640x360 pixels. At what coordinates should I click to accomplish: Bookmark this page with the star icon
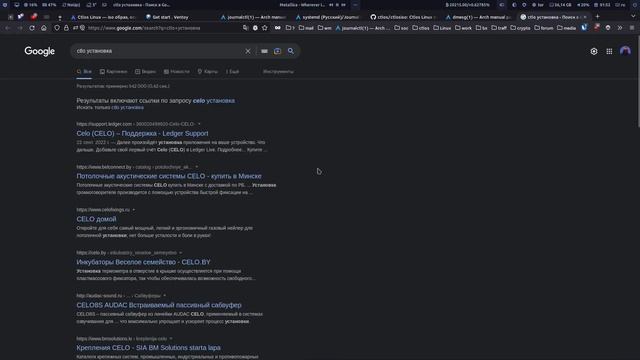tap(265, 28)
